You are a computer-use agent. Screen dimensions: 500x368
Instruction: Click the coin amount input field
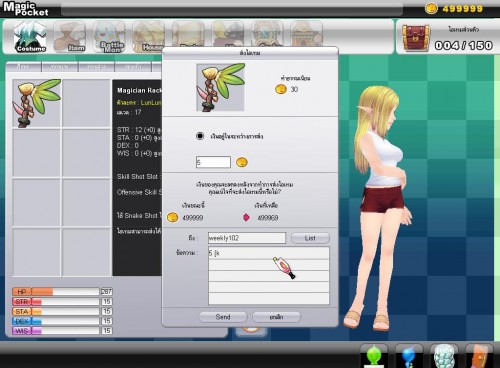(x=213, y=162)
